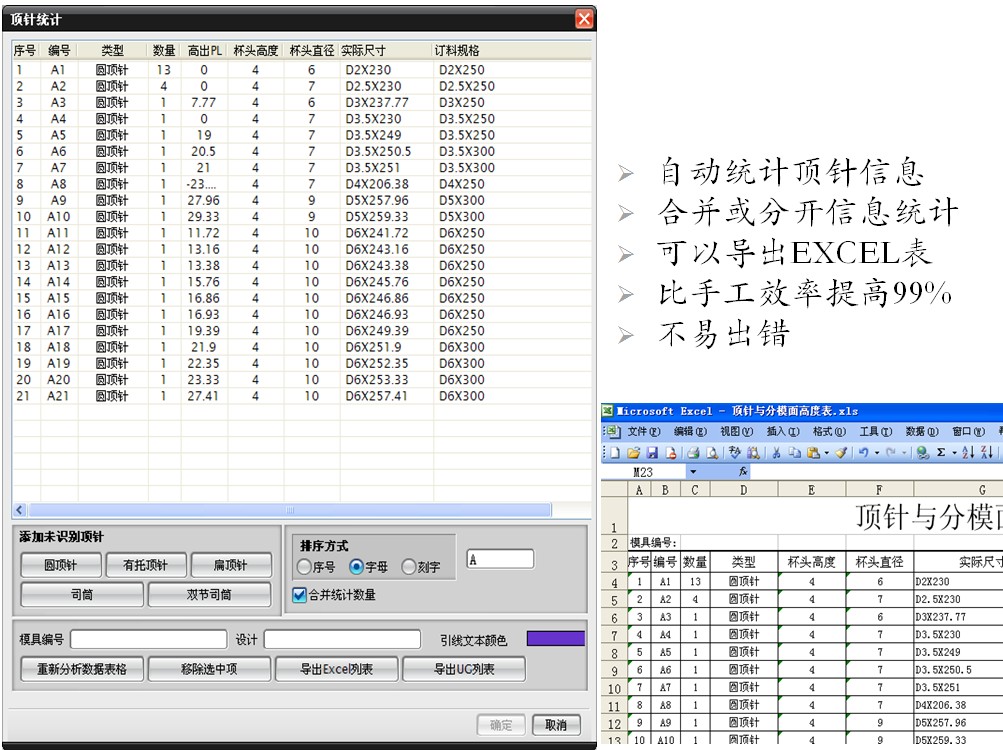1003x750 pixels.
Task: Expand the Undo history dropdown arrow
Action: (876, 453)
